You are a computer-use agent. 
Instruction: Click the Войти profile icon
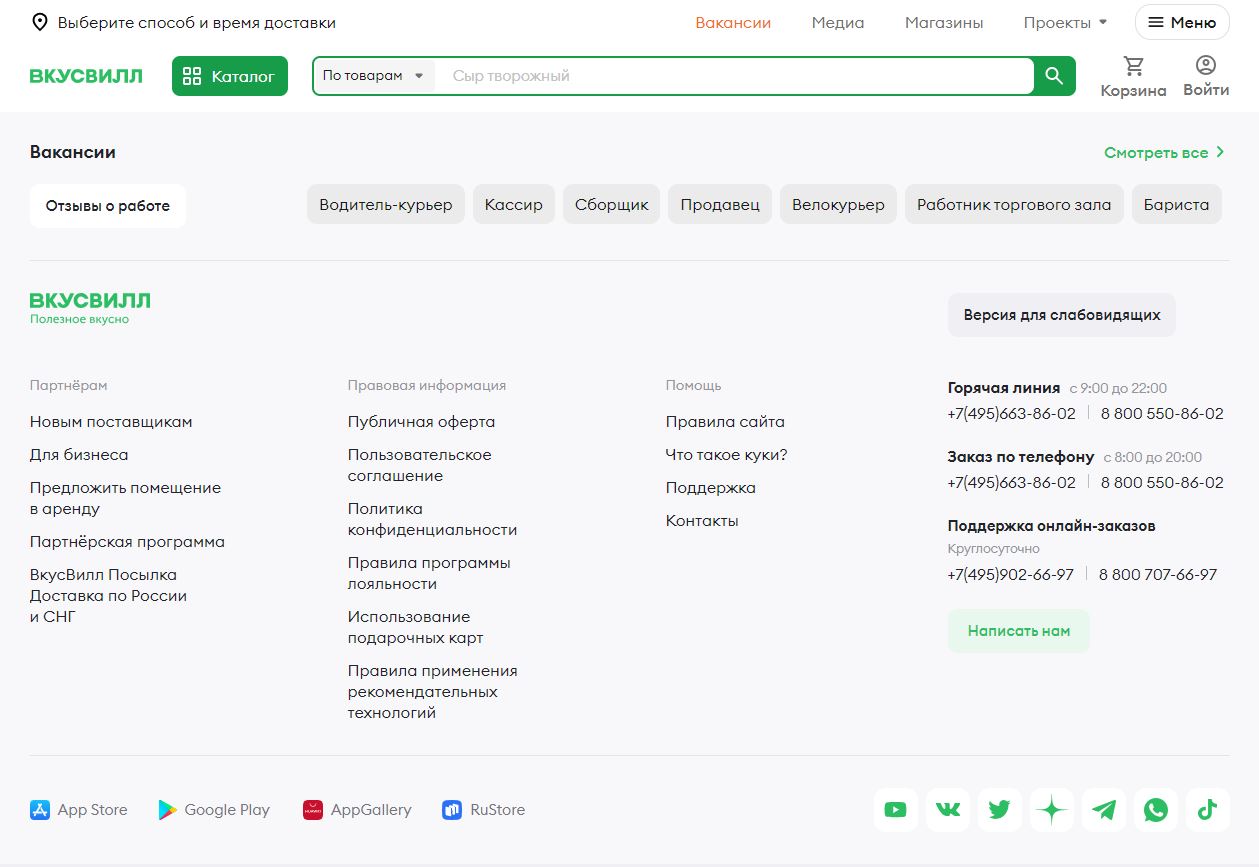click(x=1205, y=66)
